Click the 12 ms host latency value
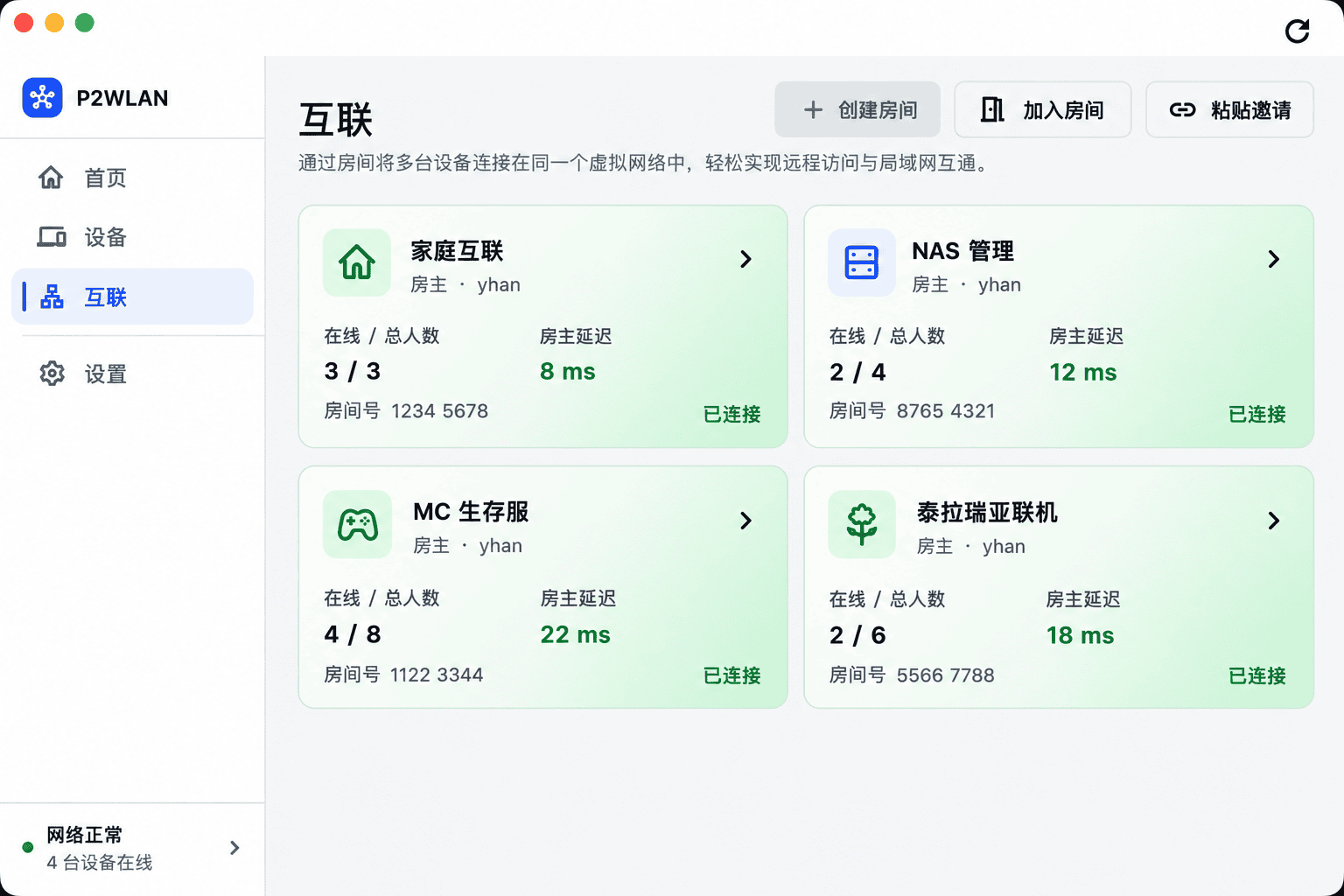Image resolution: width=1344 pixels, height=896 pixels. [1083, 372]
